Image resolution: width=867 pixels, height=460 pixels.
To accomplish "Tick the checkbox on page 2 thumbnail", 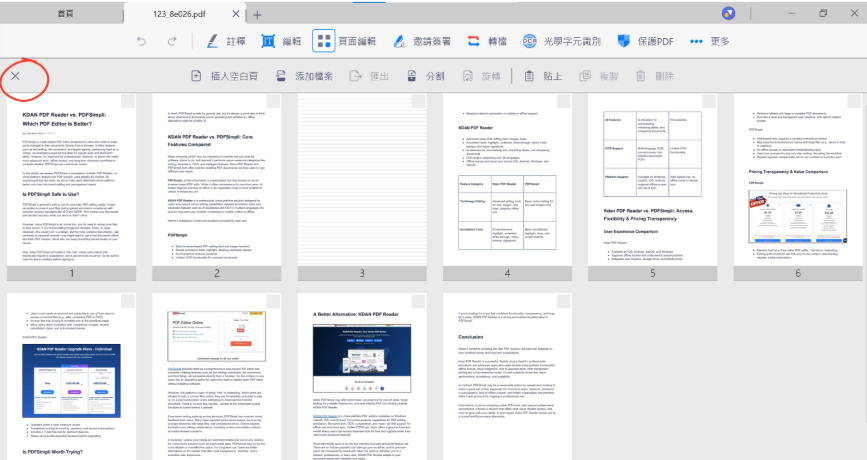I will tap(273, 103).
